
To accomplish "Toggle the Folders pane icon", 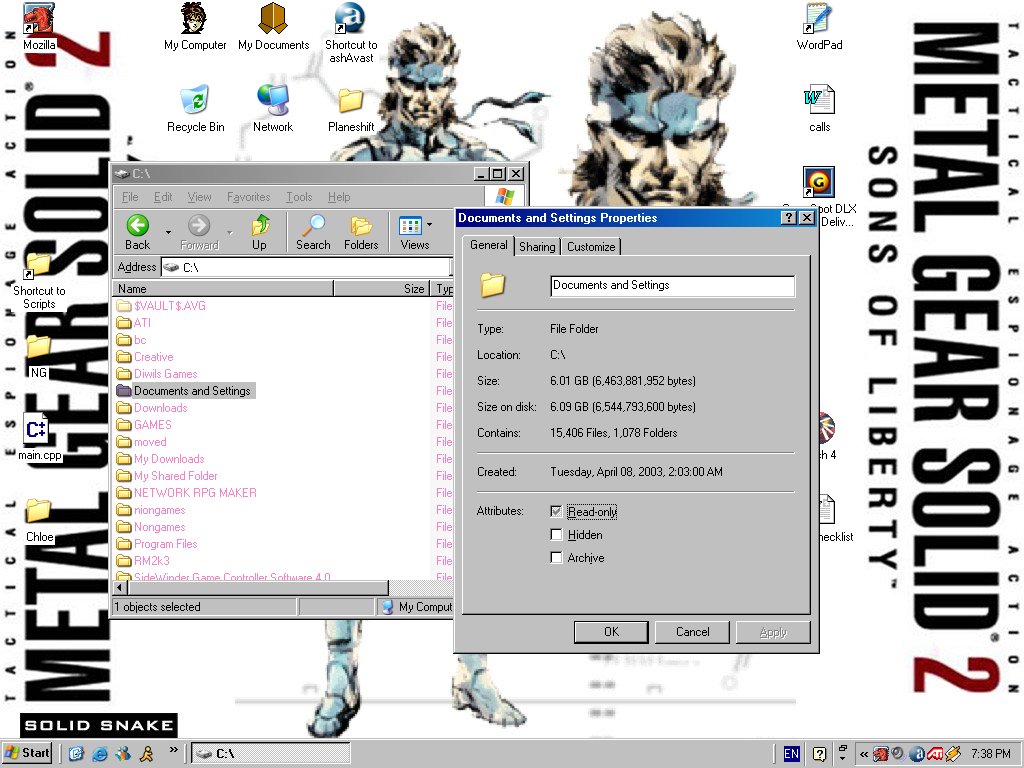I will coord(361,225).
